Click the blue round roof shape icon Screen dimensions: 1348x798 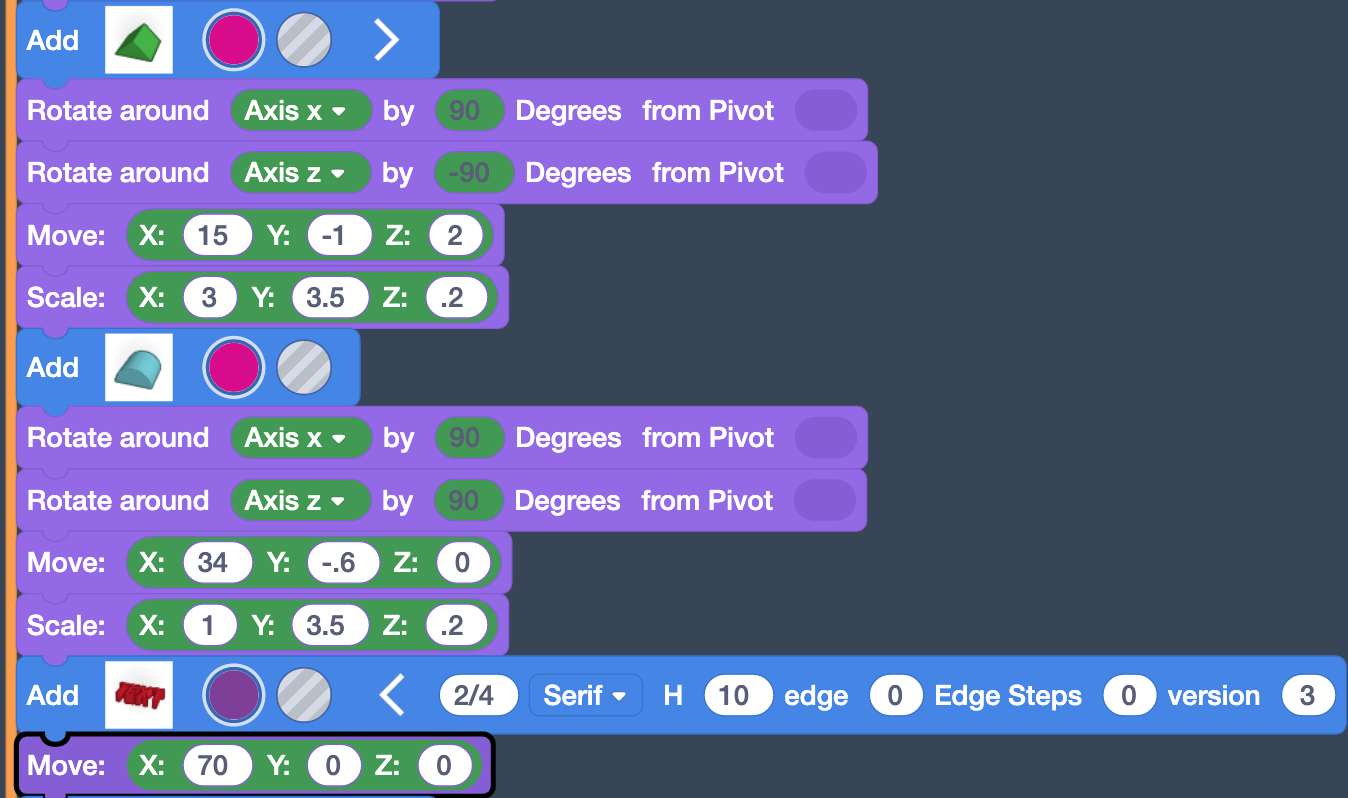139,367
